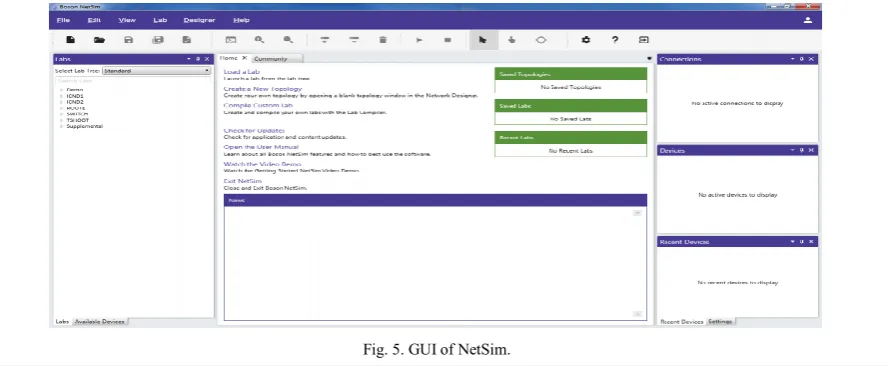Click the Watch the Video Demo link
This screenshot has height=366, width=891.
262,164
